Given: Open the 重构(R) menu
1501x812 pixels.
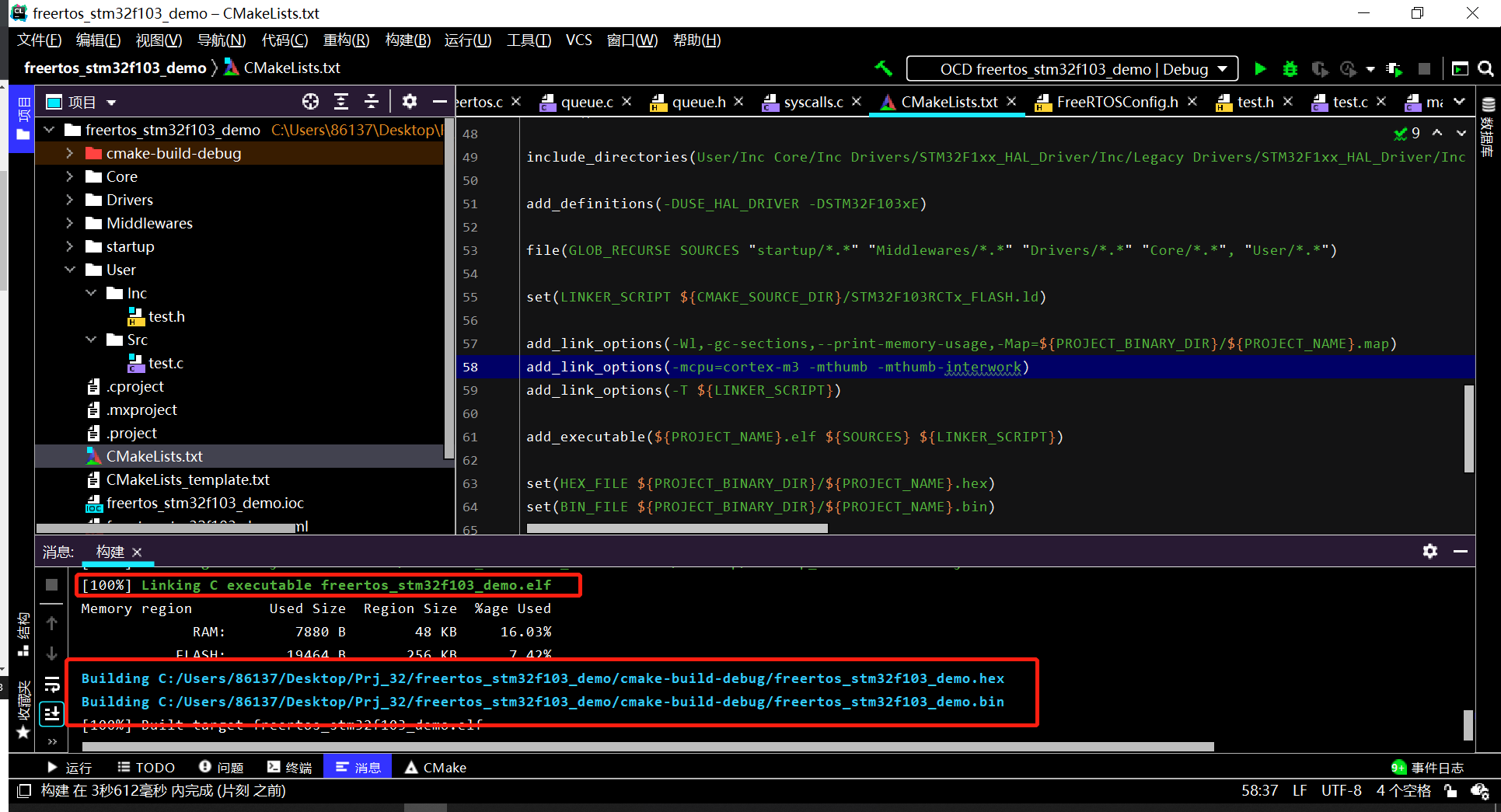Looking at the screenshot, I should point(347,40).
